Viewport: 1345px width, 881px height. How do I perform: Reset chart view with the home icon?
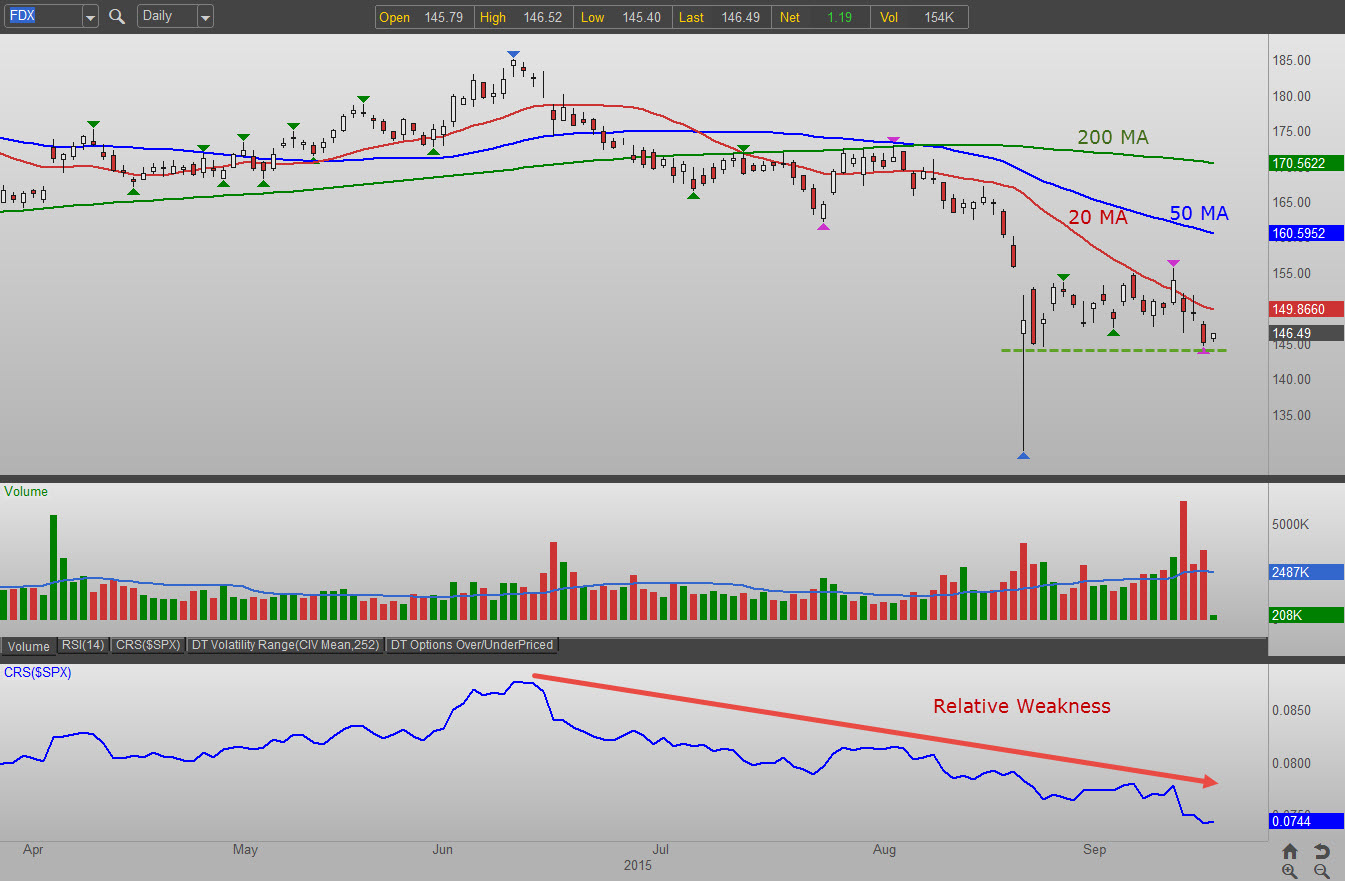click(x=1290, y=852)
